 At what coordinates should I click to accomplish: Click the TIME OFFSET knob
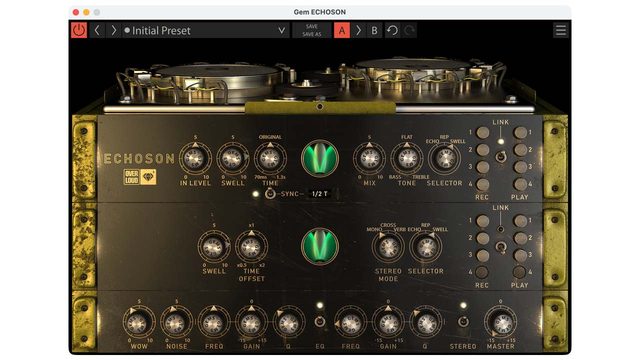251,247
